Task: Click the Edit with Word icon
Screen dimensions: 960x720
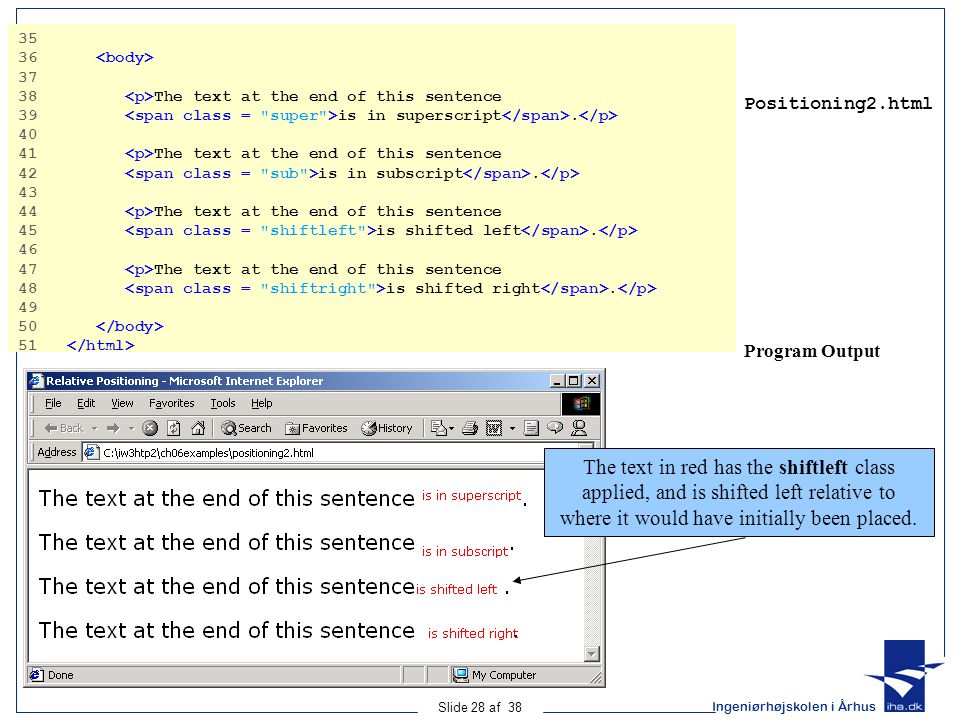Action: point(493,428)
